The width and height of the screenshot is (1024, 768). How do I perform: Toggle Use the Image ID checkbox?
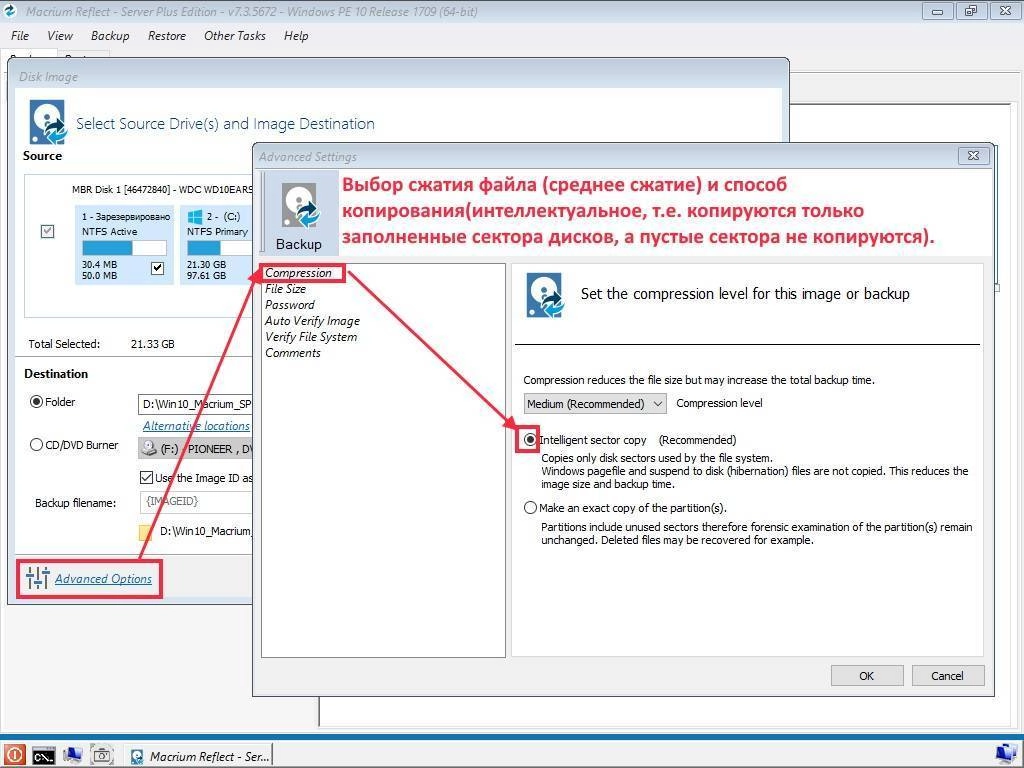146,477
